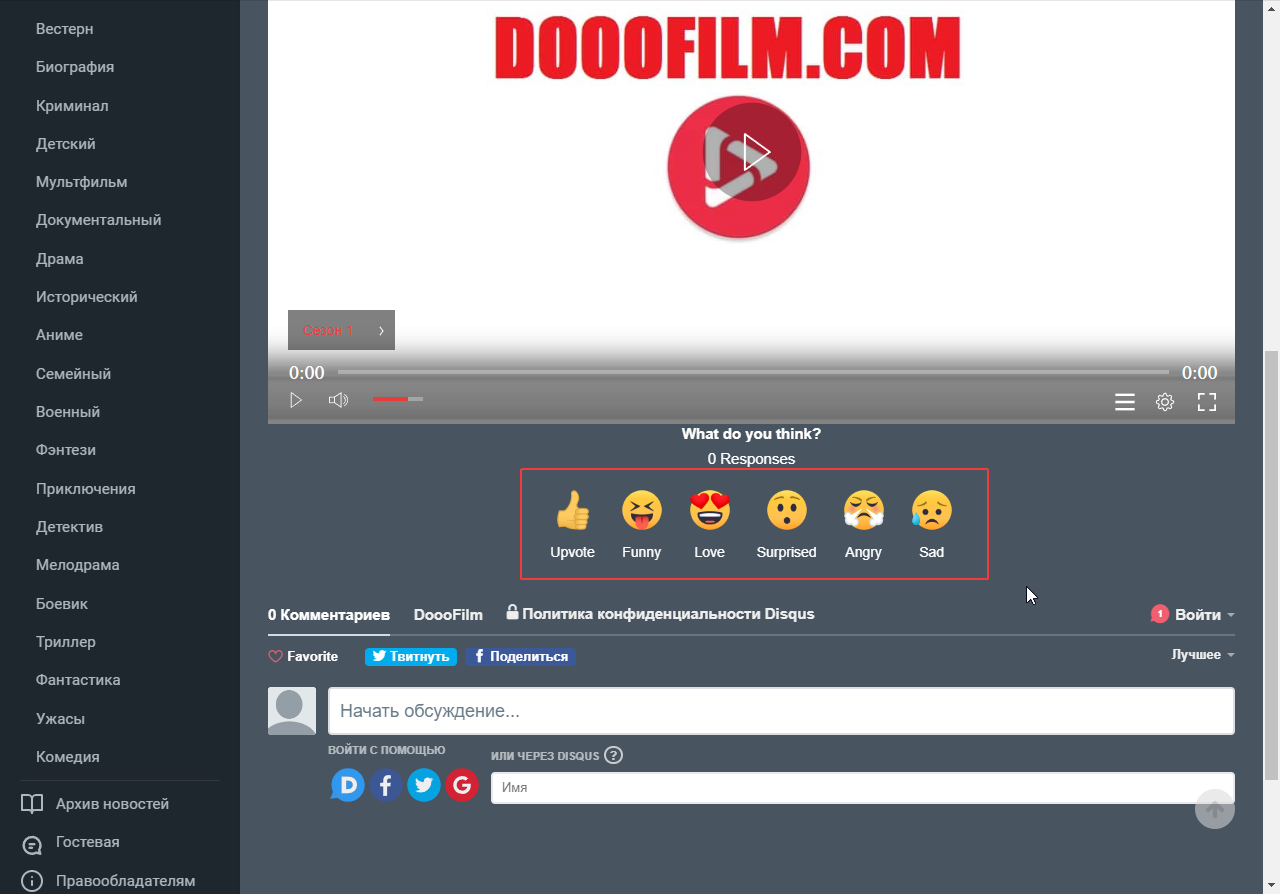Sign in using the Google icon
1280x894 pixels.
[x=462, y=786]
